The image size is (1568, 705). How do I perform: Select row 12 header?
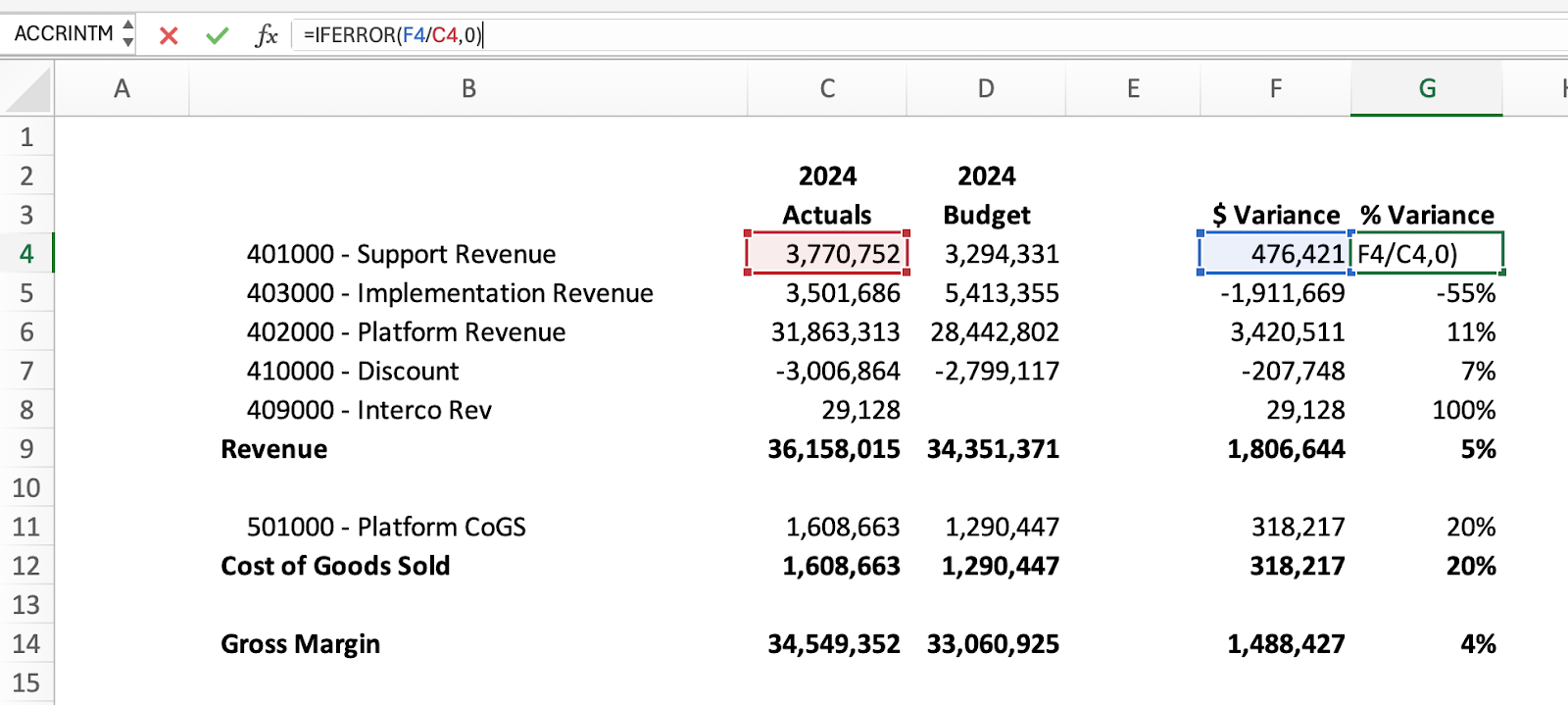(26, 566)
